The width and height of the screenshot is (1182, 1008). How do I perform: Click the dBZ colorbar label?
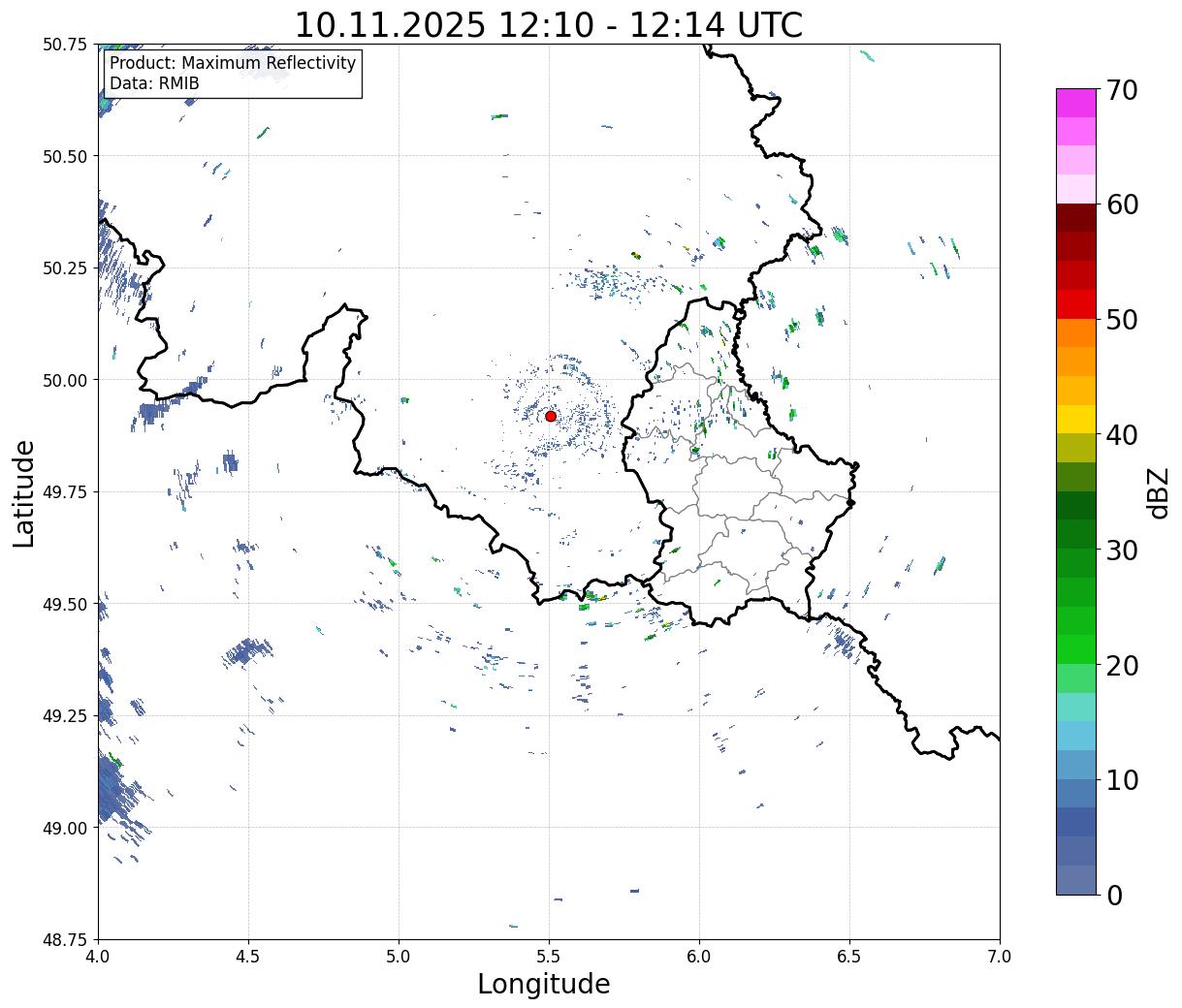tap(1159, 492)
